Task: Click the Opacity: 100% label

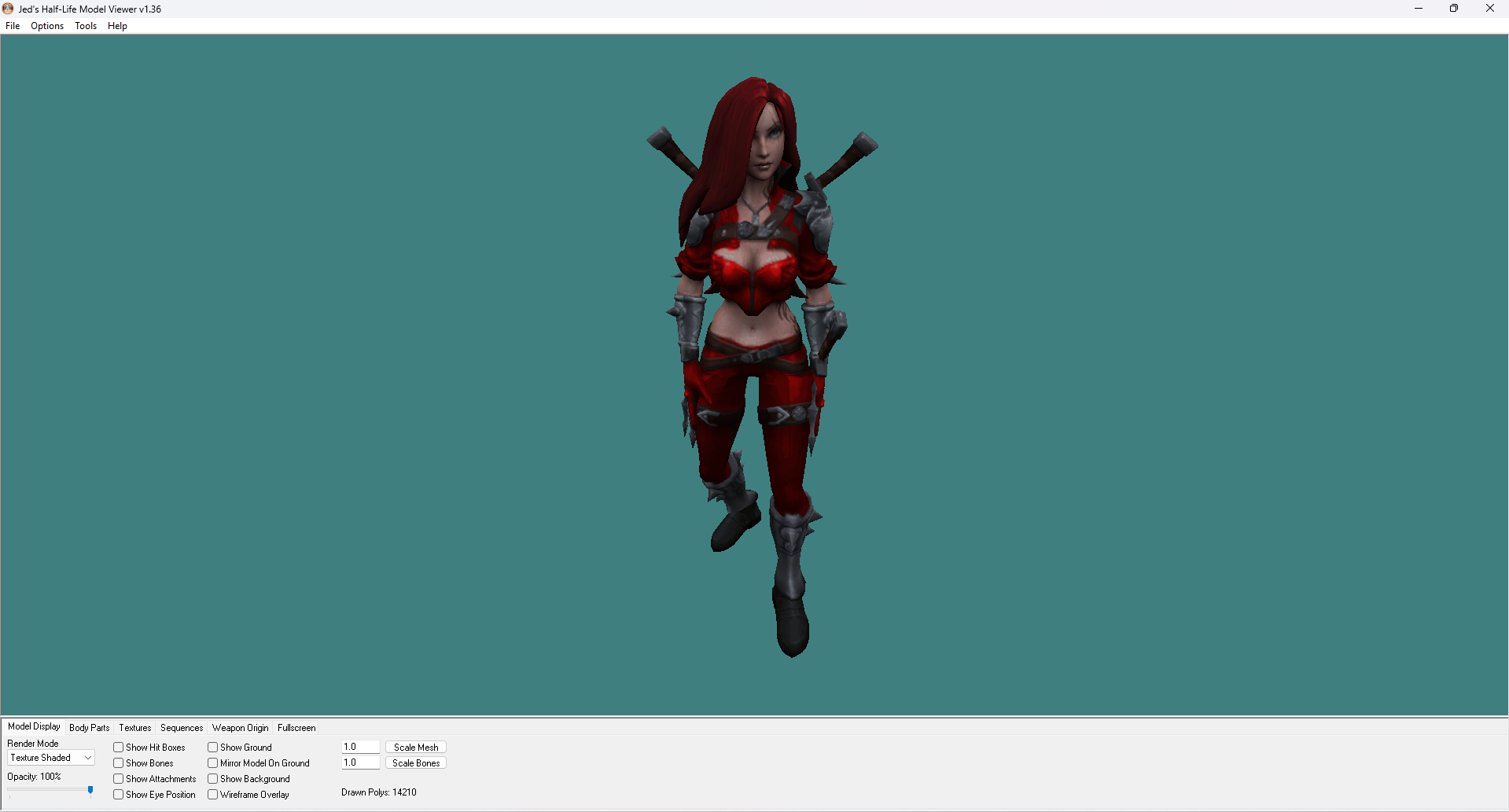Action: click(34, 777)
